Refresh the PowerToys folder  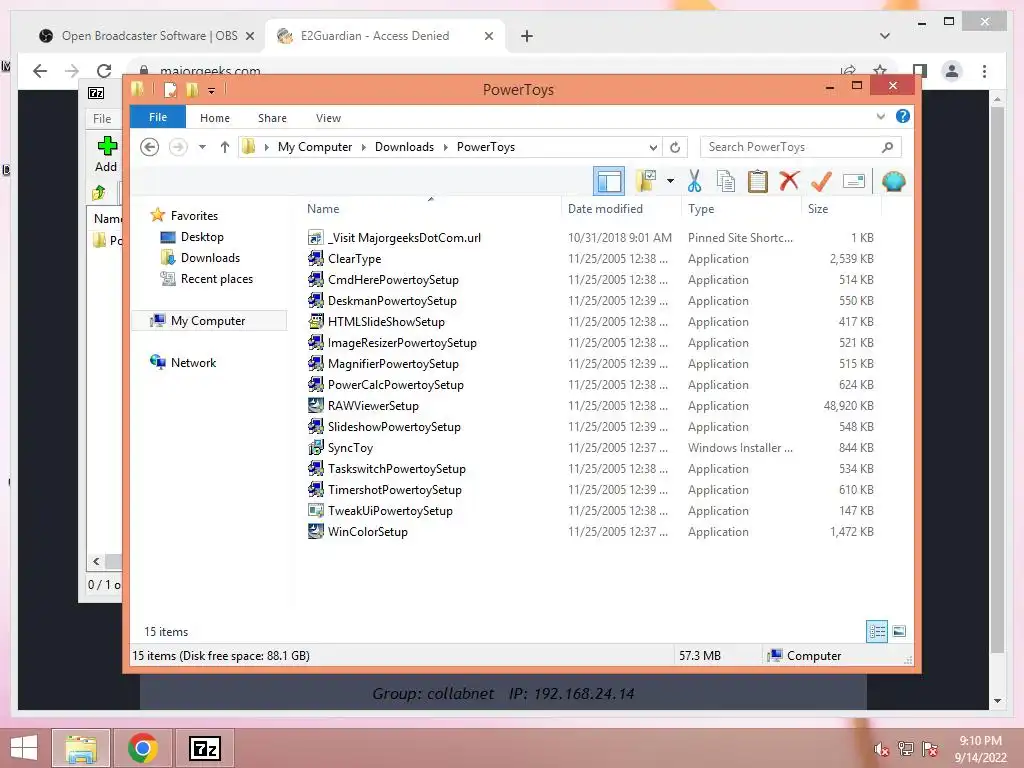pyautogui.click(x=675, y=147)
